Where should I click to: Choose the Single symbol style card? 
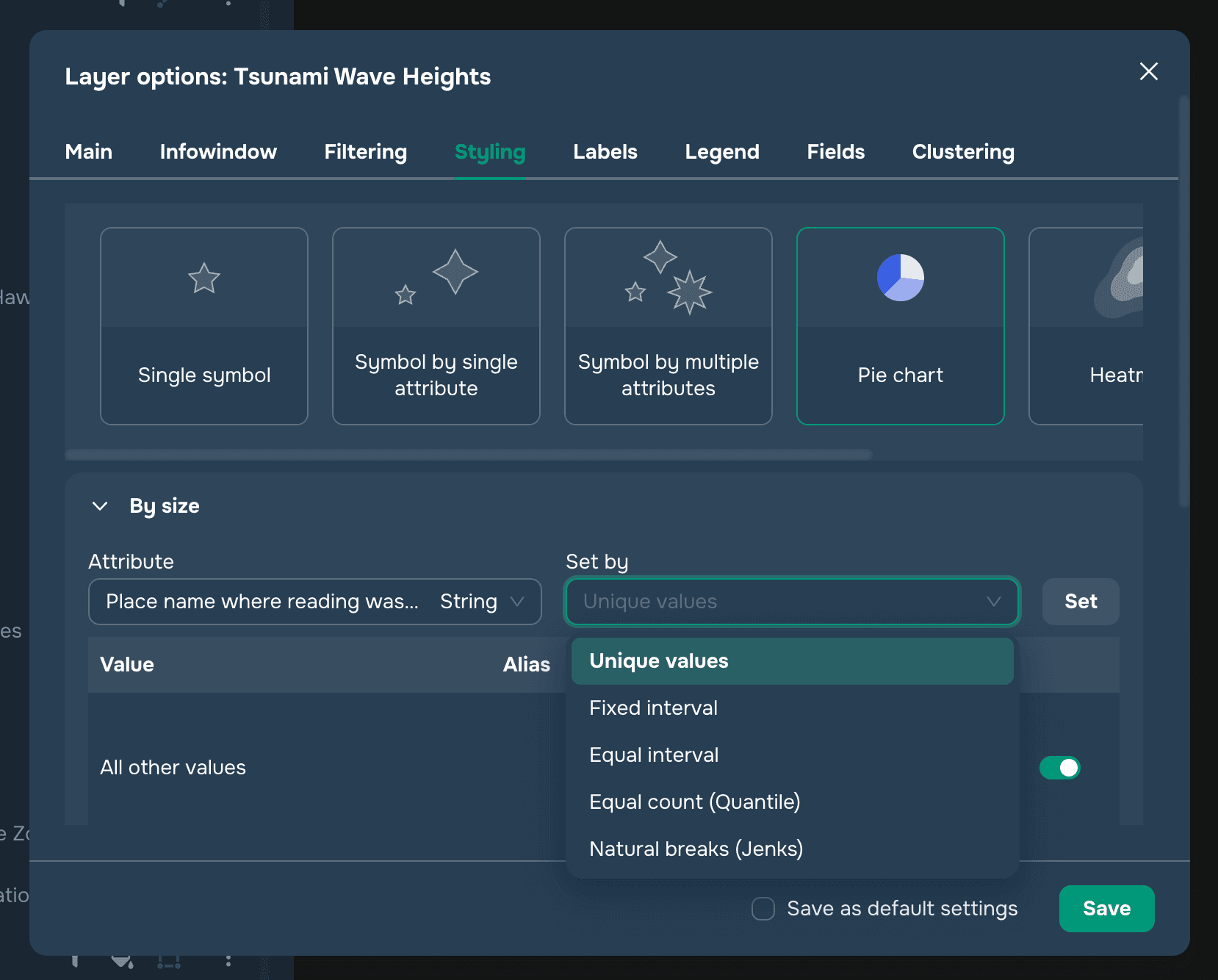point(204,326)
